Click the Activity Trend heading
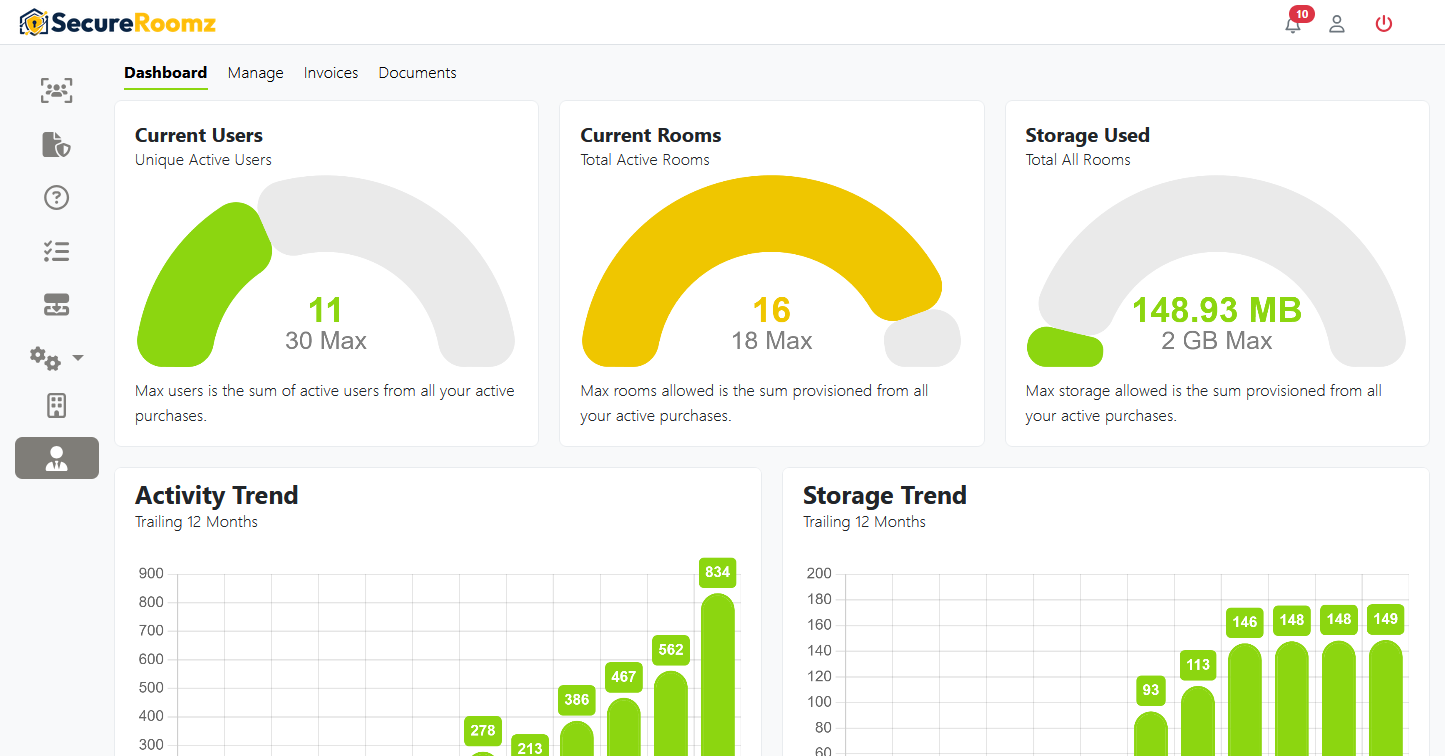1445x756 pixels. [217, 495]
